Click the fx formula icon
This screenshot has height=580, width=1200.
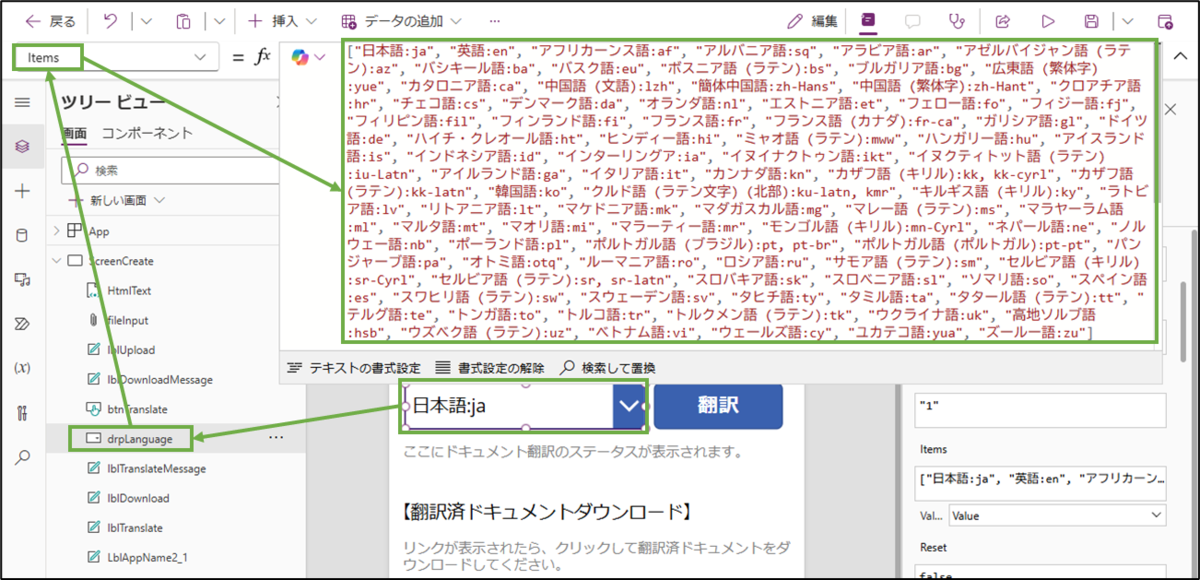pyautogui.click(x=264, y=57)
